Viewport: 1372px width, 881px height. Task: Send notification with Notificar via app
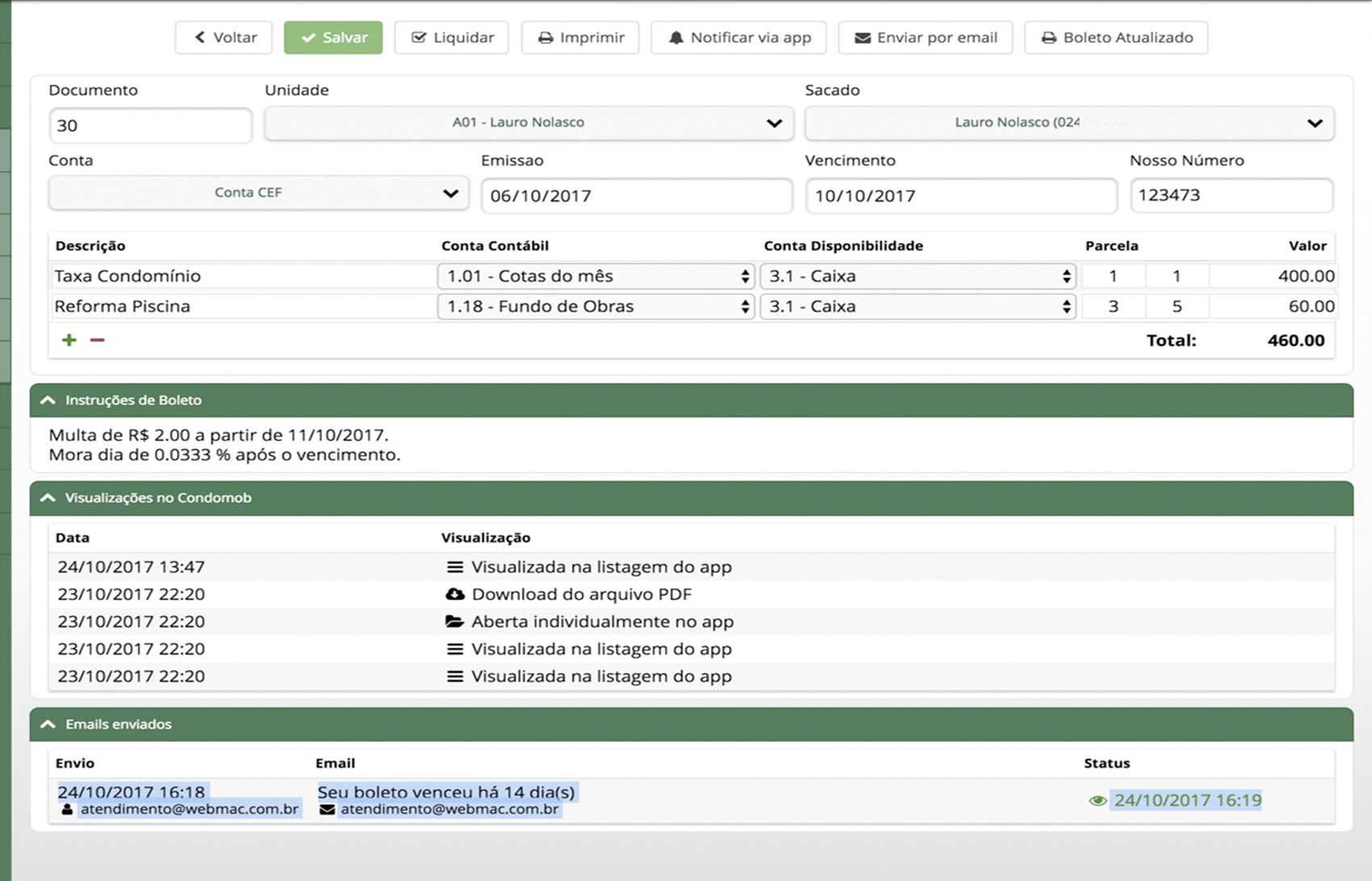pos(738,38)
